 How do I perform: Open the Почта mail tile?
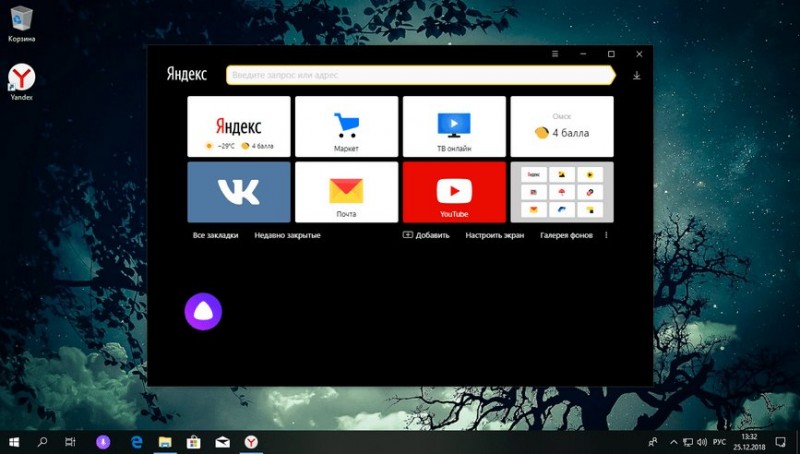point(346,192)
